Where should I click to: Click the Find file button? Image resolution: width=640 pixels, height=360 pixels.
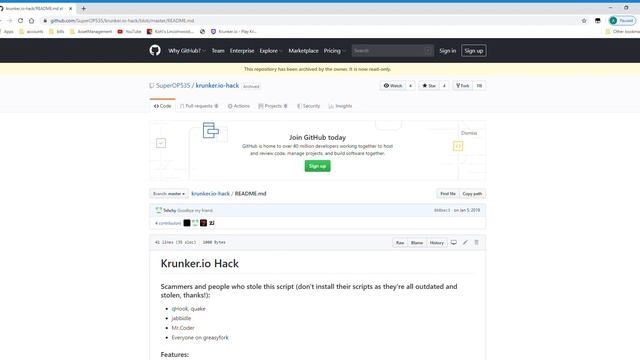448,193
